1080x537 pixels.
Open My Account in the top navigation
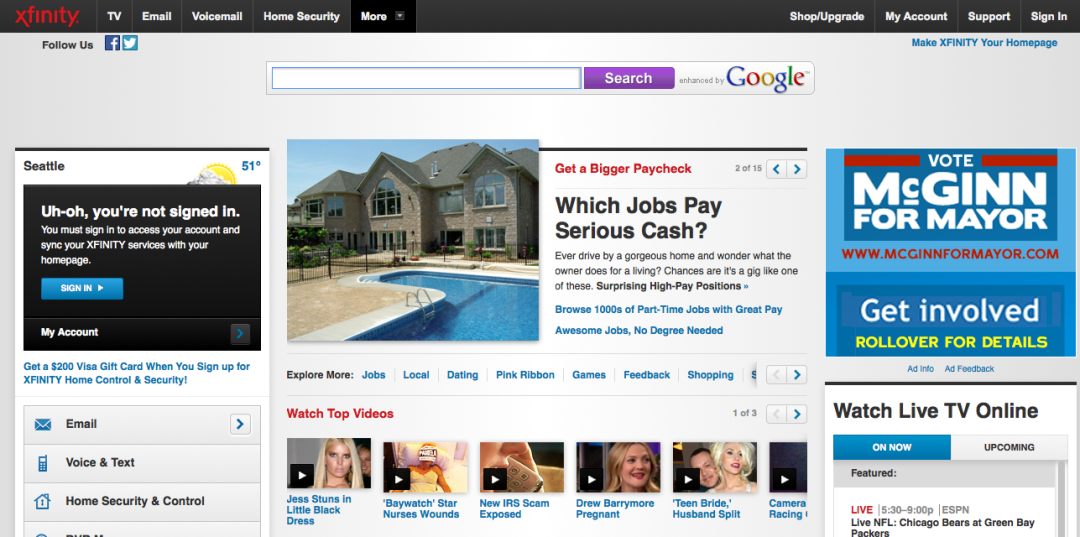(916, 17)
